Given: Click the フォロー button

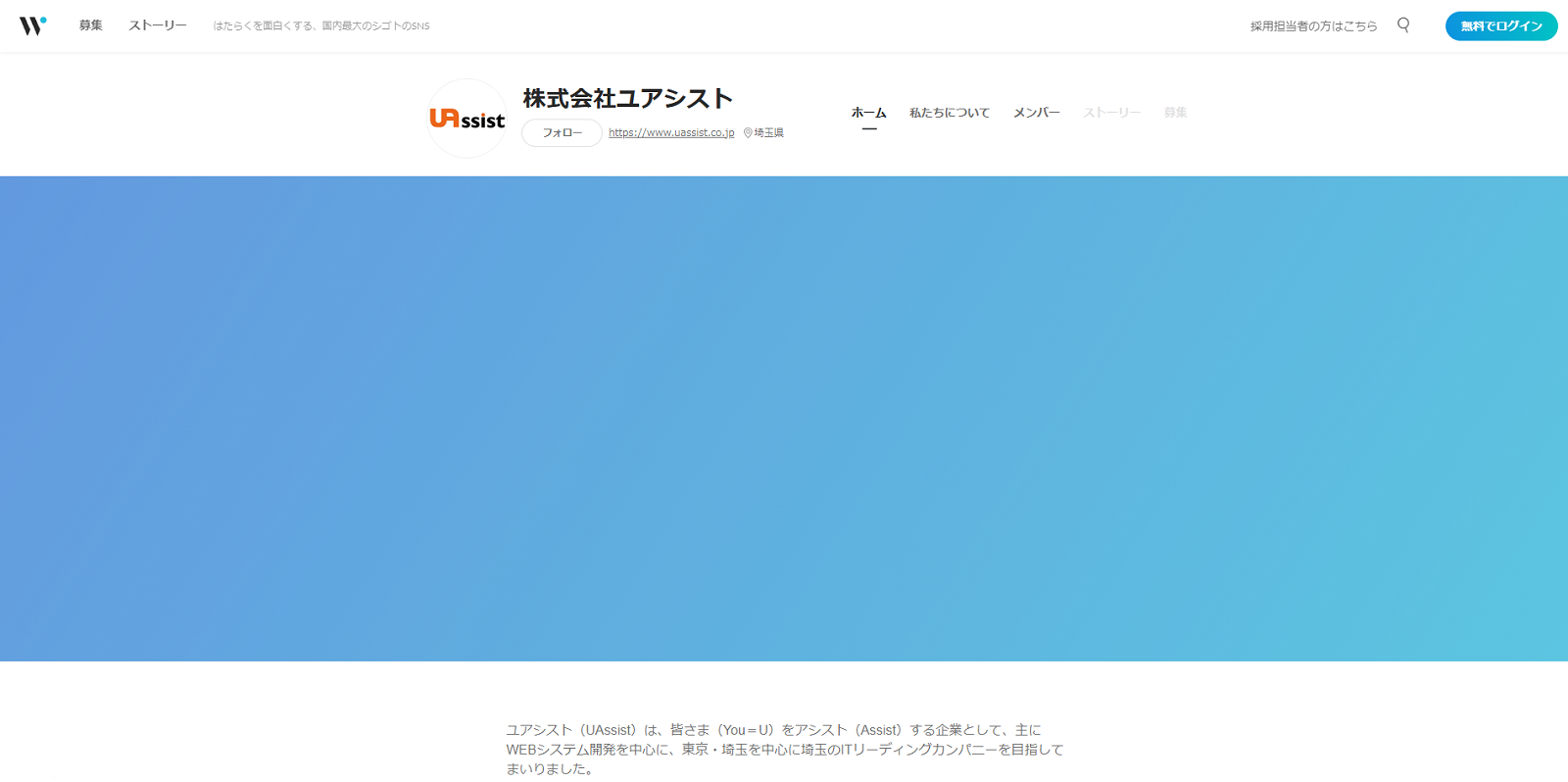Looking at the screenshot, I should point(562,133).
